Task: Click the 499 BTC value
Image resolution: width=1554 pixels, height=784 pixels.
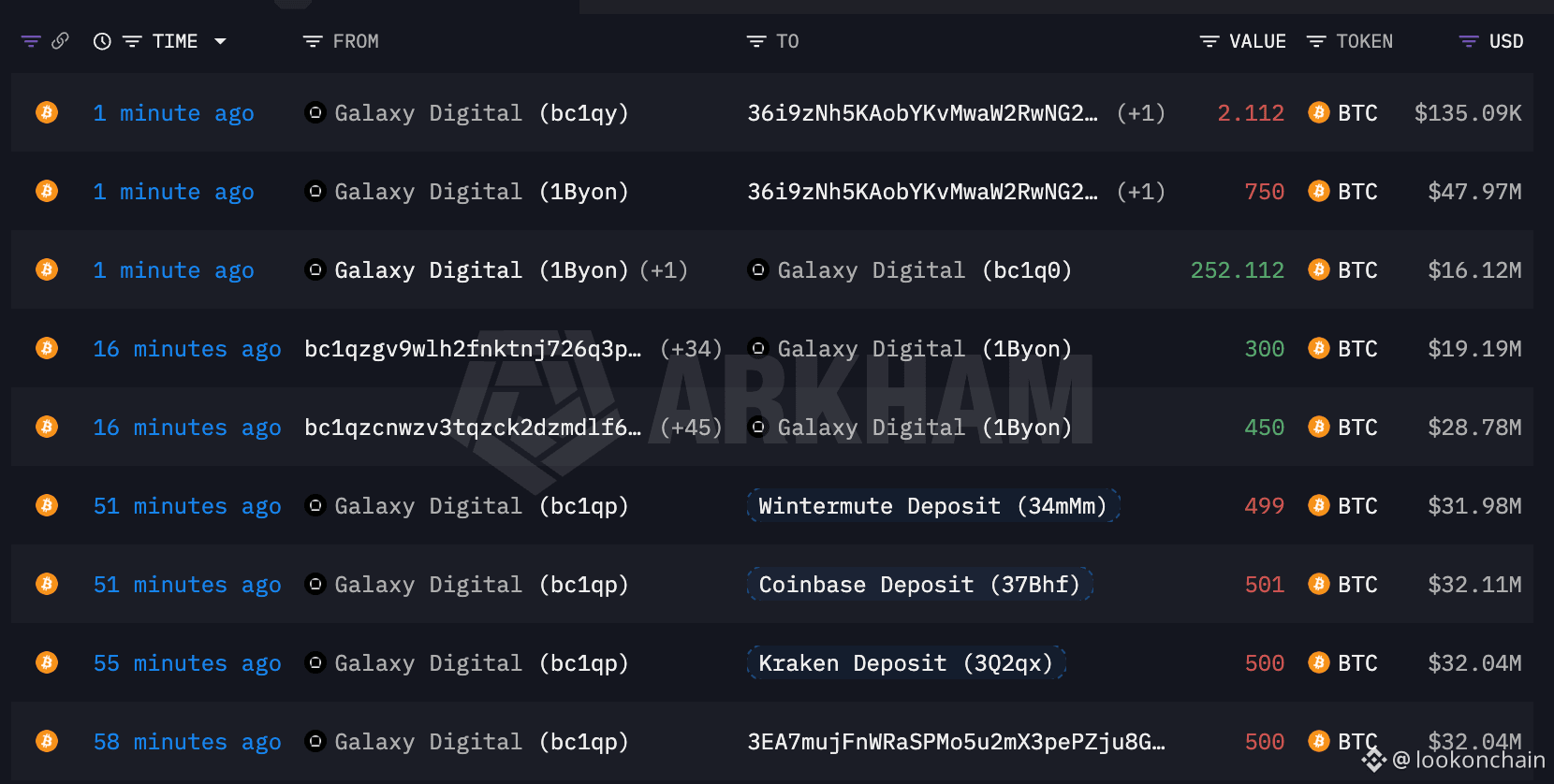Action: click(x=1264, y=506)
